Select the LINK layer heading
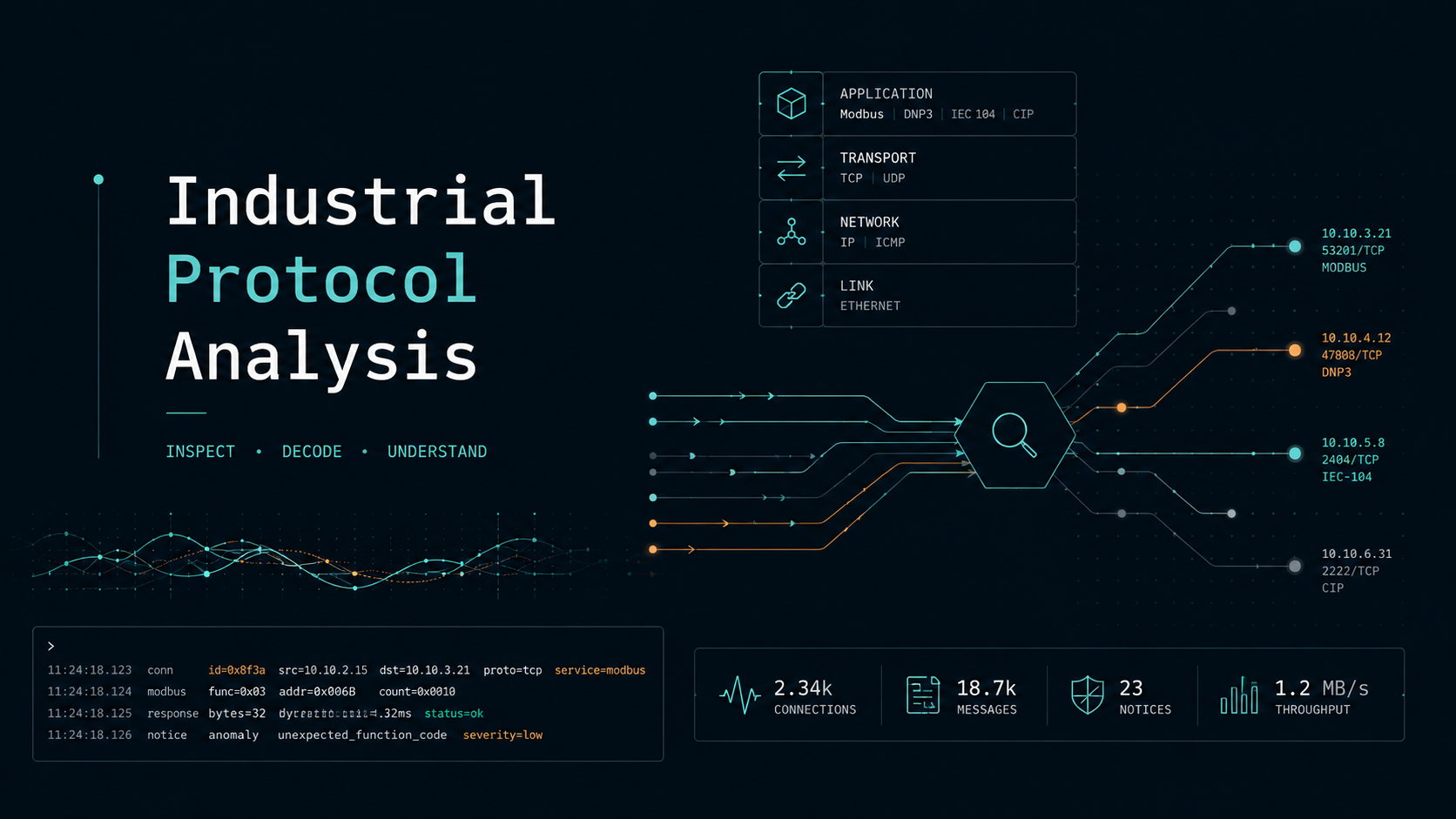The width and height of the screenshot is (1456, 819). [x=856, y=285]
